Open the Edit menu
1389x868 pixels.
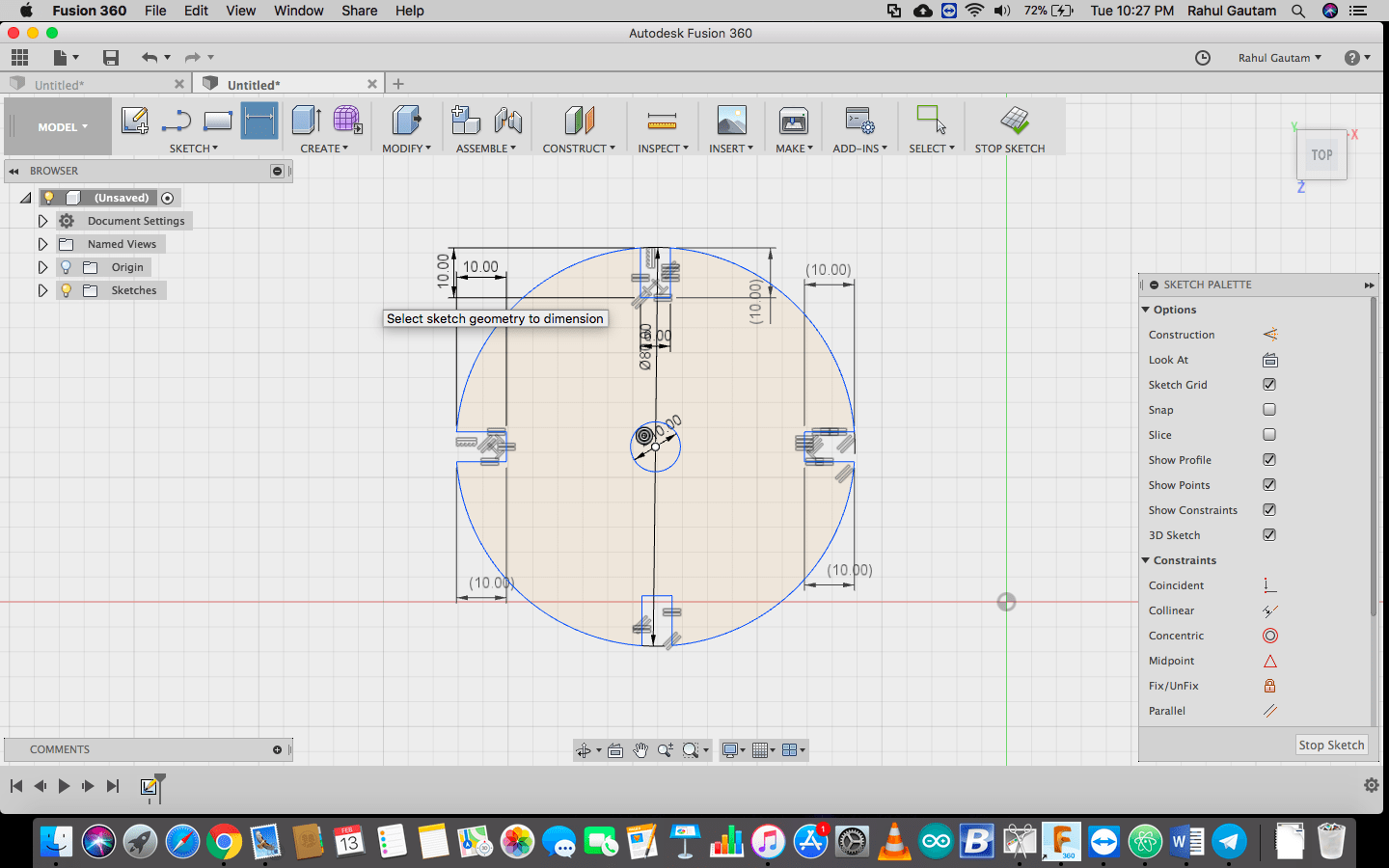[x=196, y=11]
